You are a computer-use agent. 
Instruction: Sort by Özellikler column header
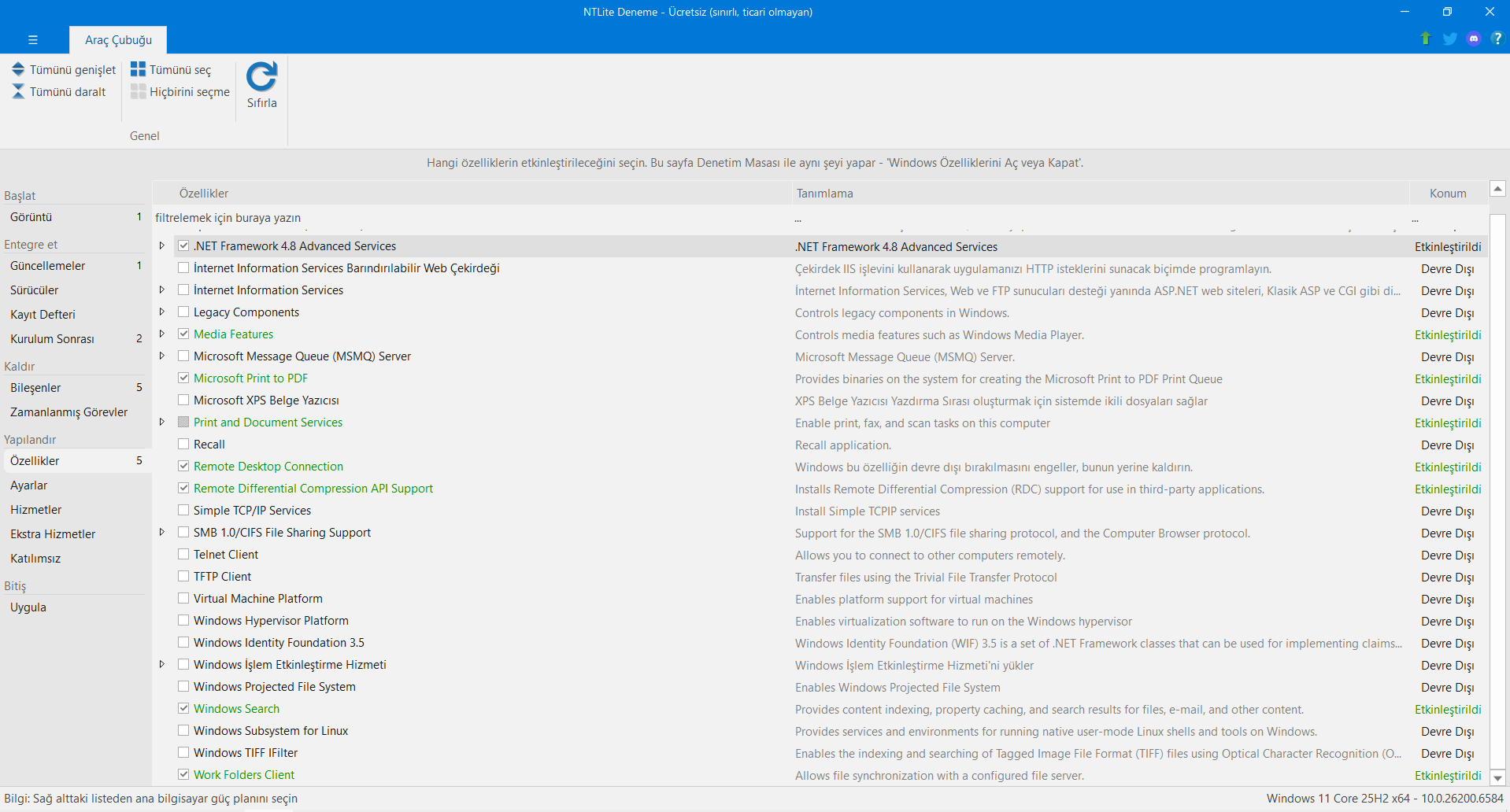pyautogui.click(x=472, y=194)
